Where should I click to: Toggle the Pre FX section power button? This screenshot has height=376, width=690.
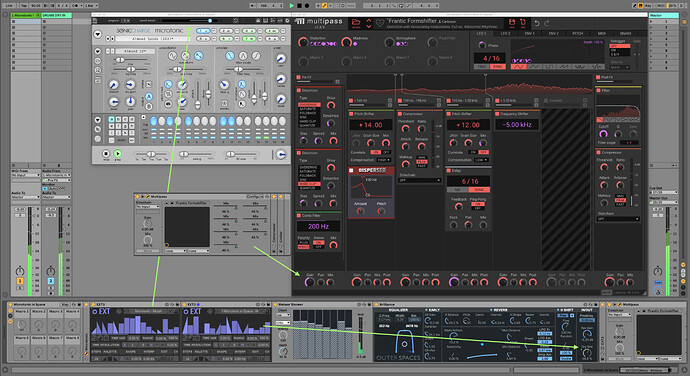tap(298, 77)
